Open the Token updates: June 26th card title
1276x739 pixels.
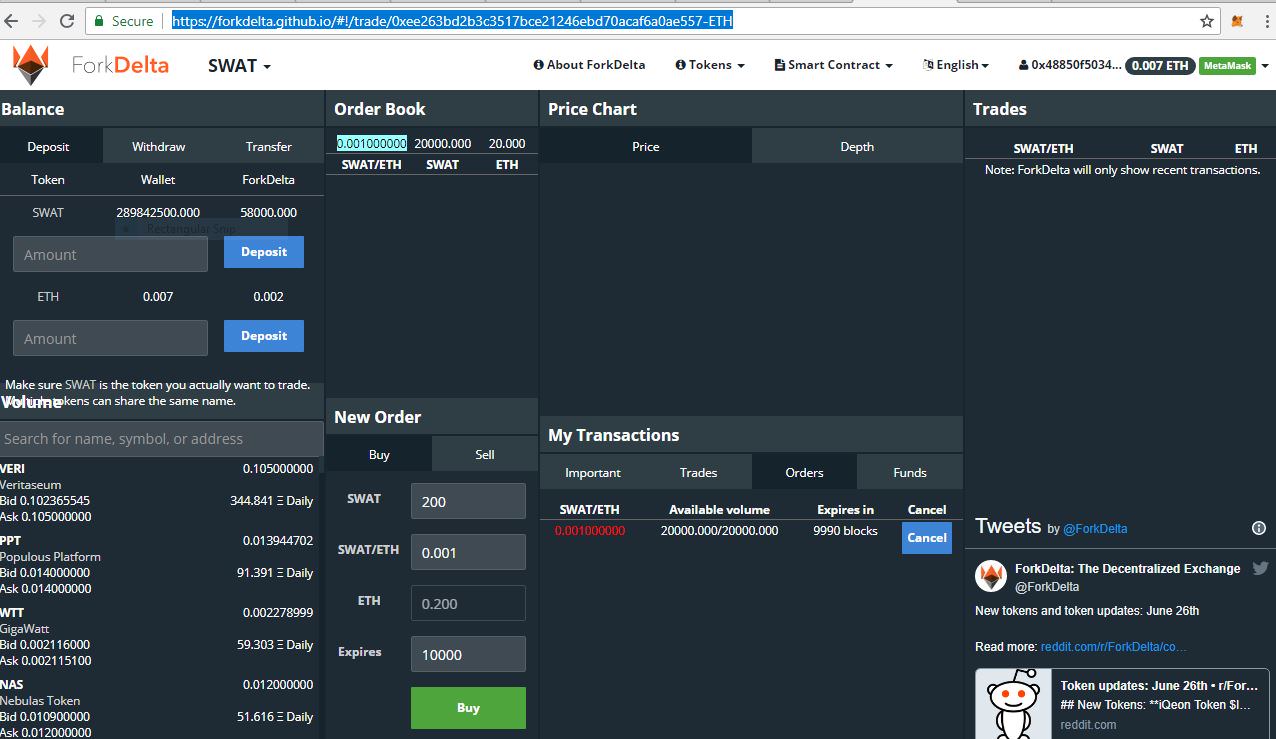click(1160, 686)
